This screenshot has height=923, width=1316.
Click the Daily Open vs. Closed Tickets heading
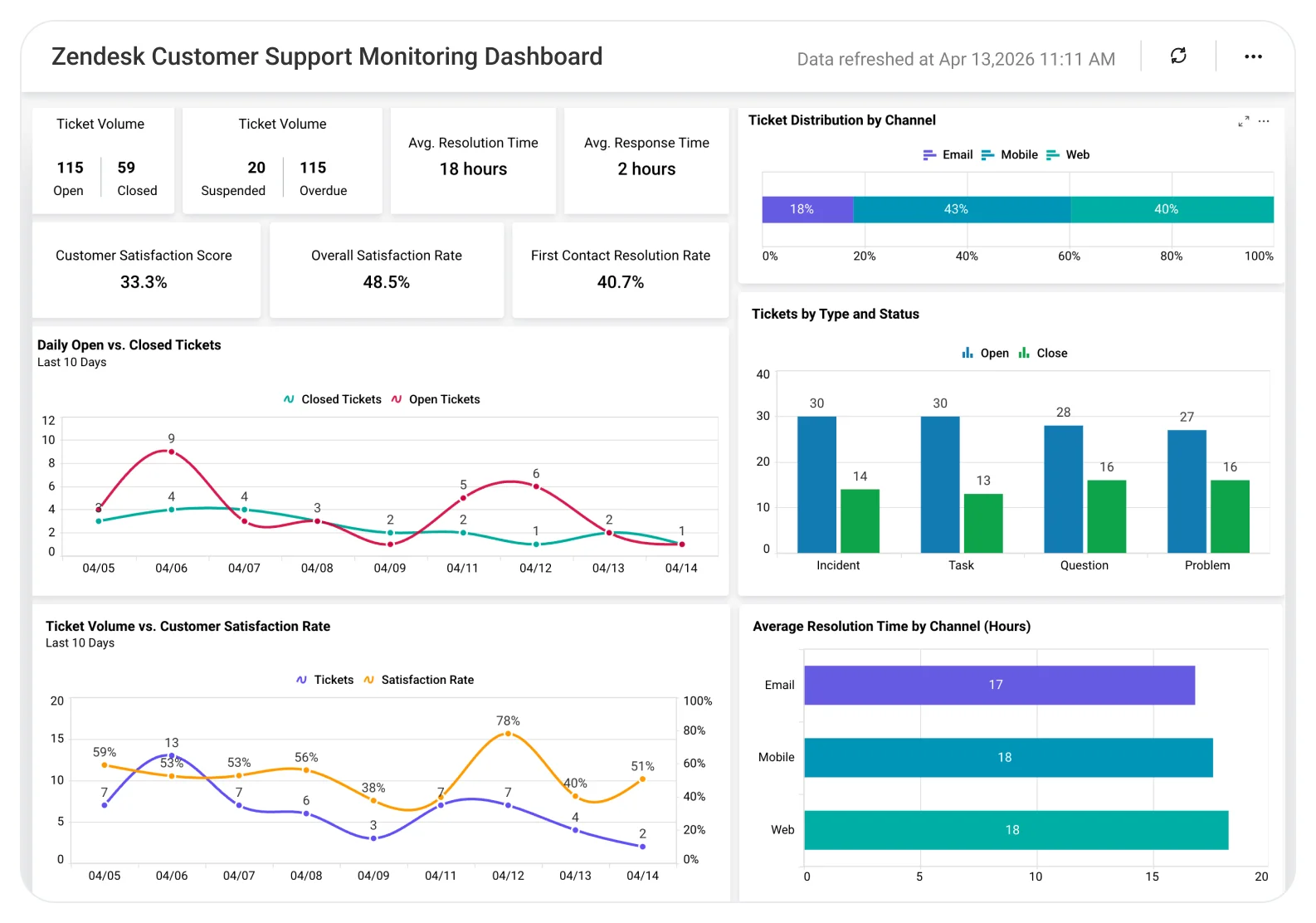point(129,345)
